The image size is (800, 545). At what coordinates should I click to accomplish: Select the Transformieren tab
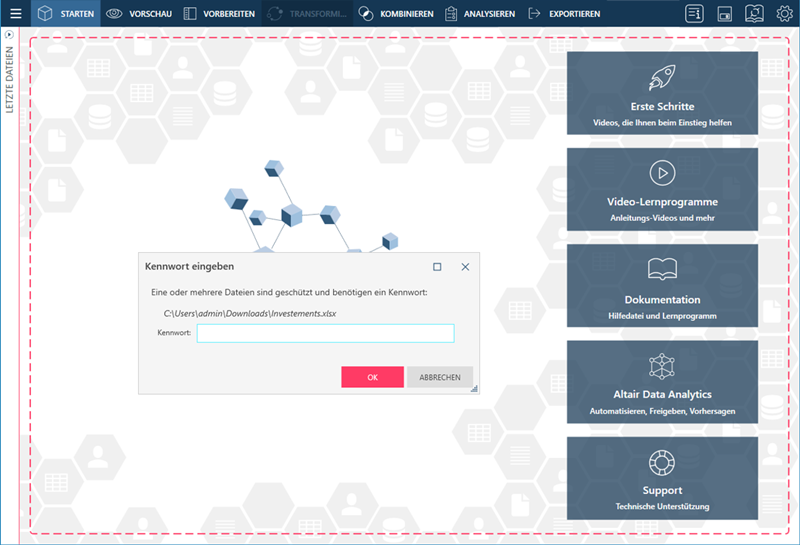[x=307, y=13]
